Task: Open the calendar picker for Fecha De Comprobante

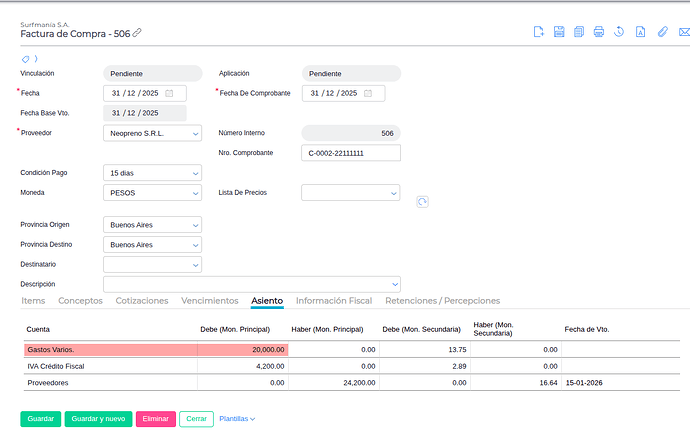Action: point(368,93)
